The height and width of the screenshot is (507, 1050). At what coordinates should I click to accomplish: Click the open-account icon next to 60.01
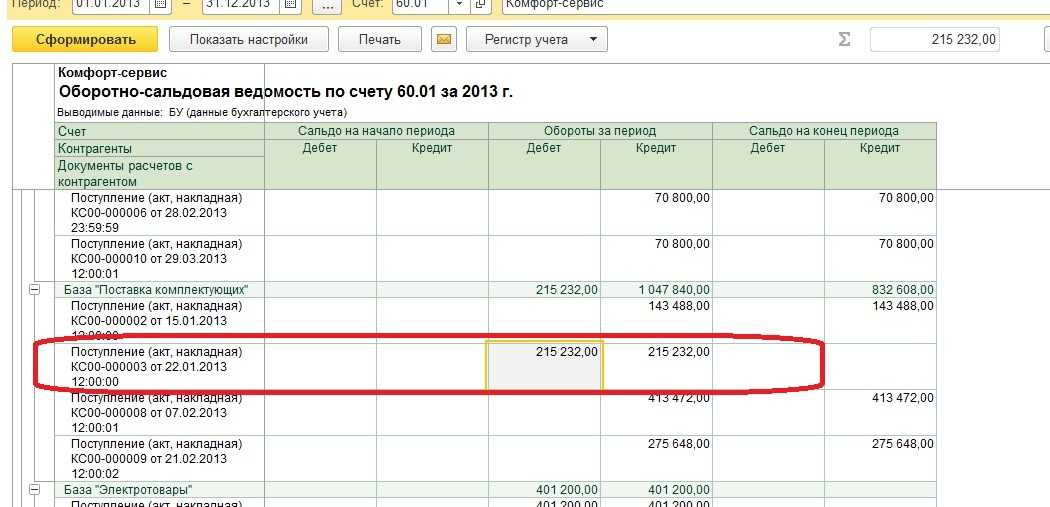(x=479, y=4)
